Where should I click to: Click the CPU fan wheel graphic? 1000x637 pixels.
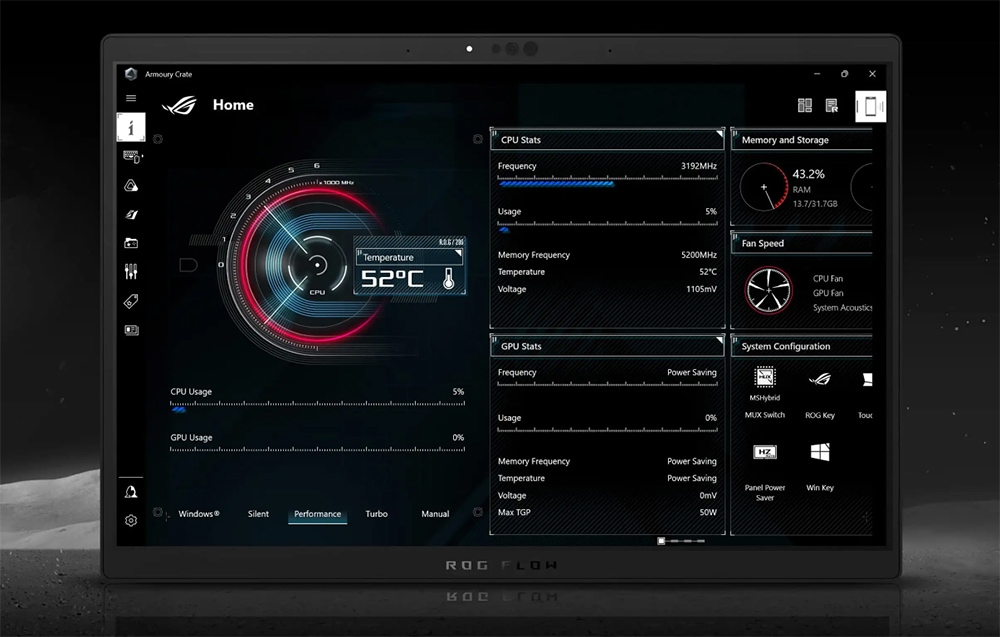[768, 290]
